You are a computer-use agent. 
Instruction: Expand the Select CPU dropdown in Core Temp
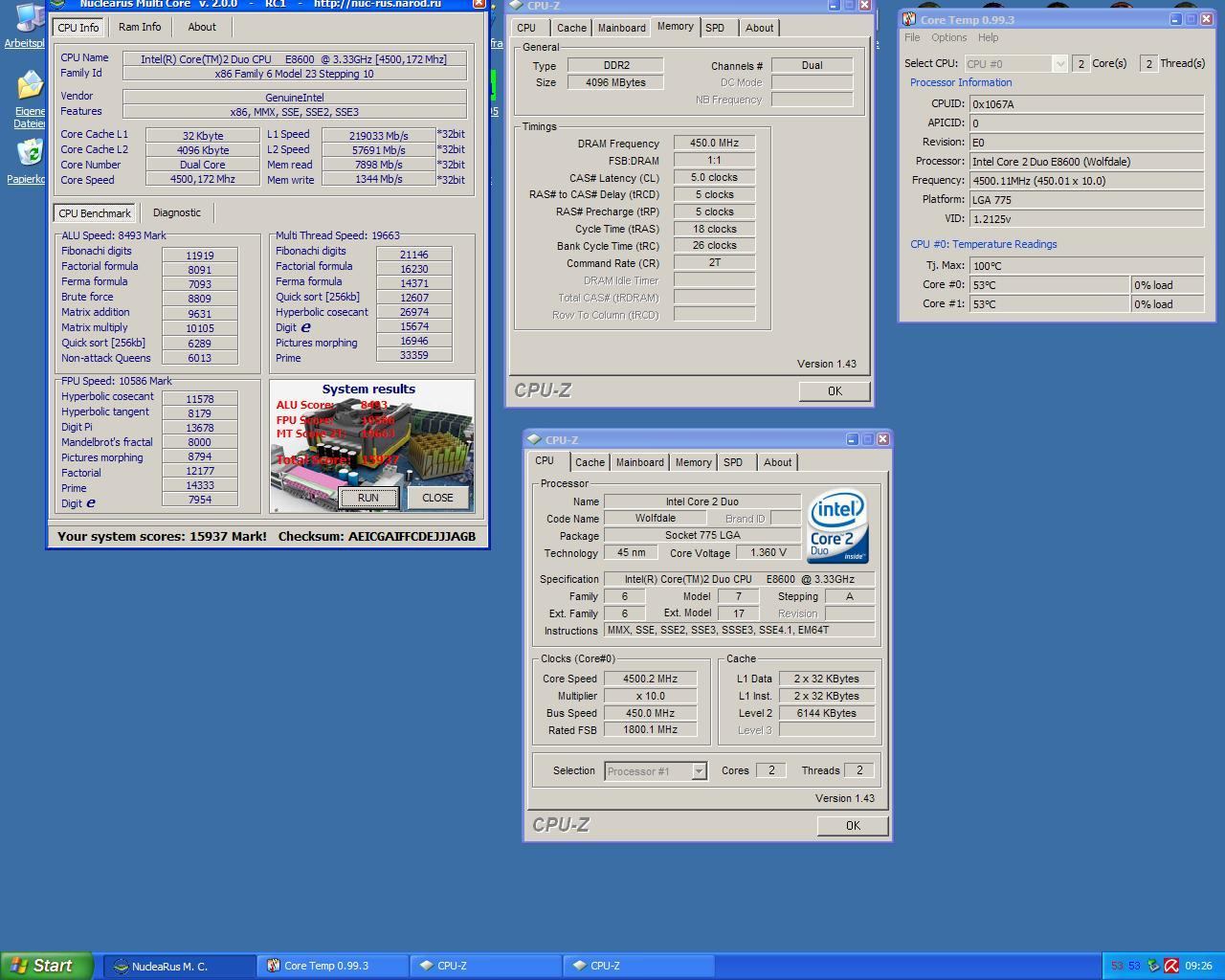point(1059,63)
